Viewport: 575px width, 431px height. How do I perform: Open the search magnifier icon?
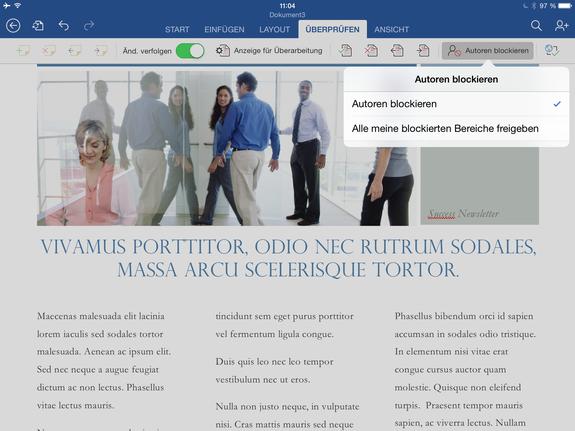click(x=536, y=25)
